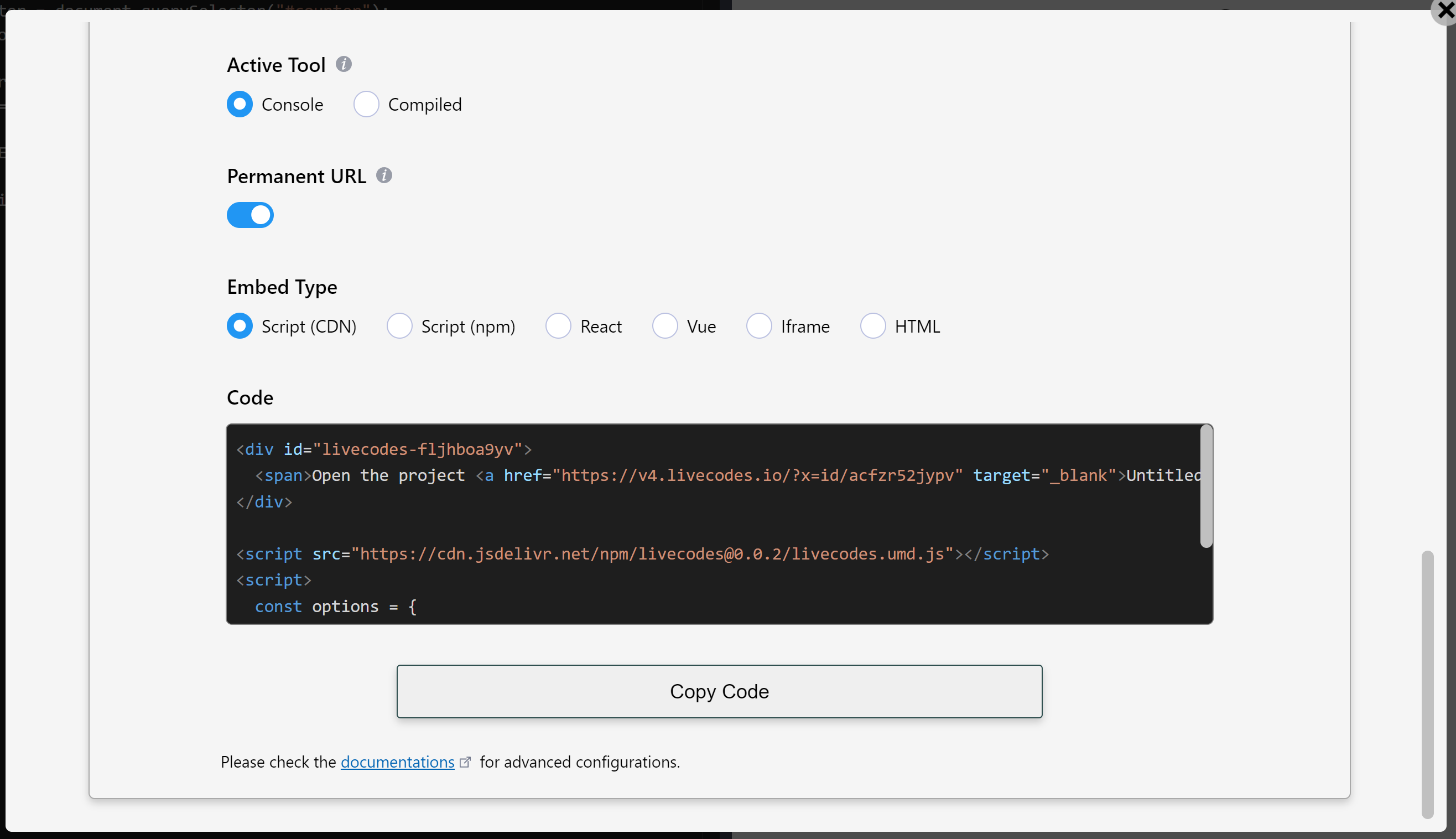Select Script (CDN) embed type
This screenshot has height=839, width=1456.
[240, 325]
